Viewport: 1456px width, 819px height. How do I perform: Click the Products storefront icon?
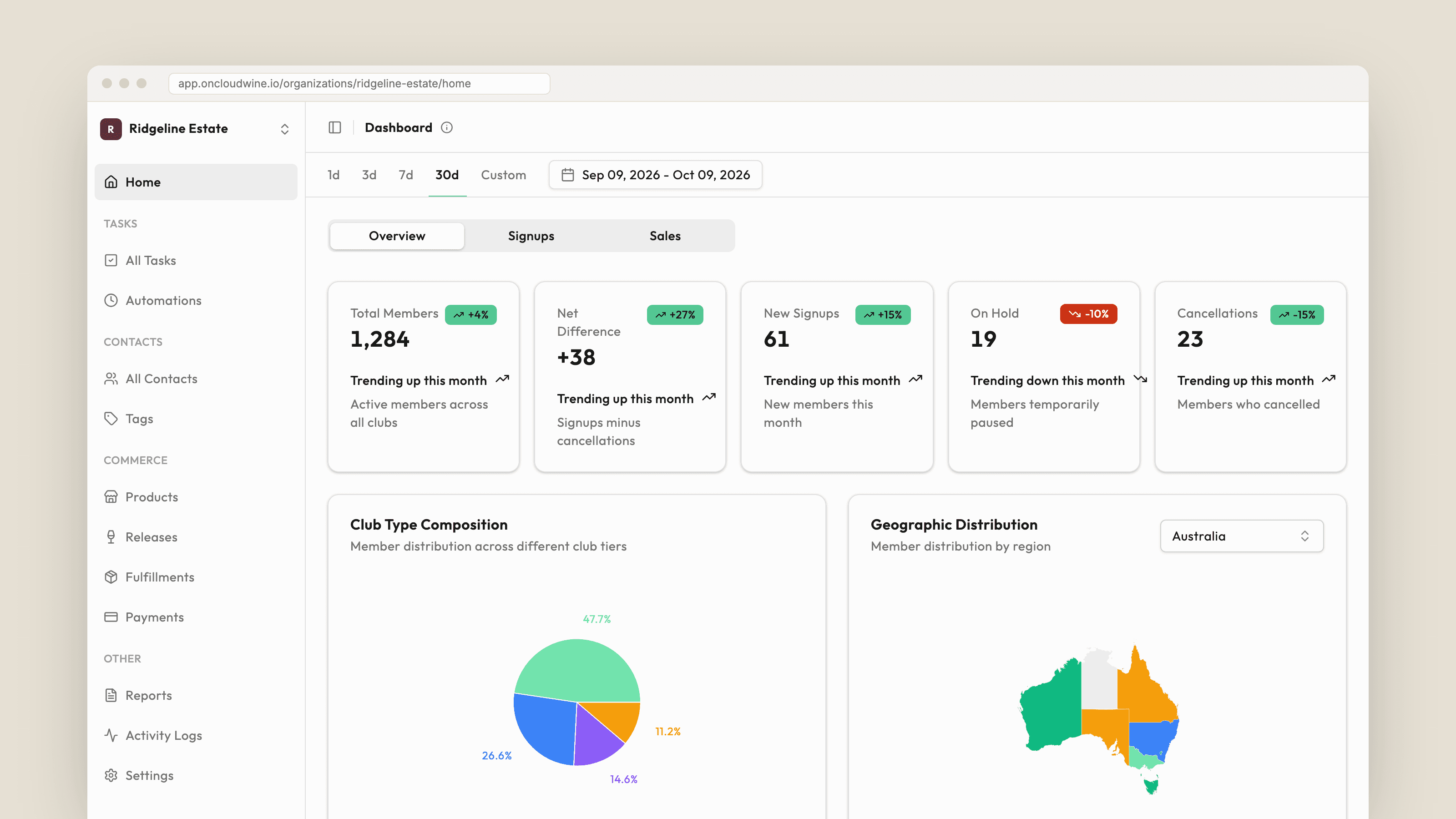tap(111, 497)
